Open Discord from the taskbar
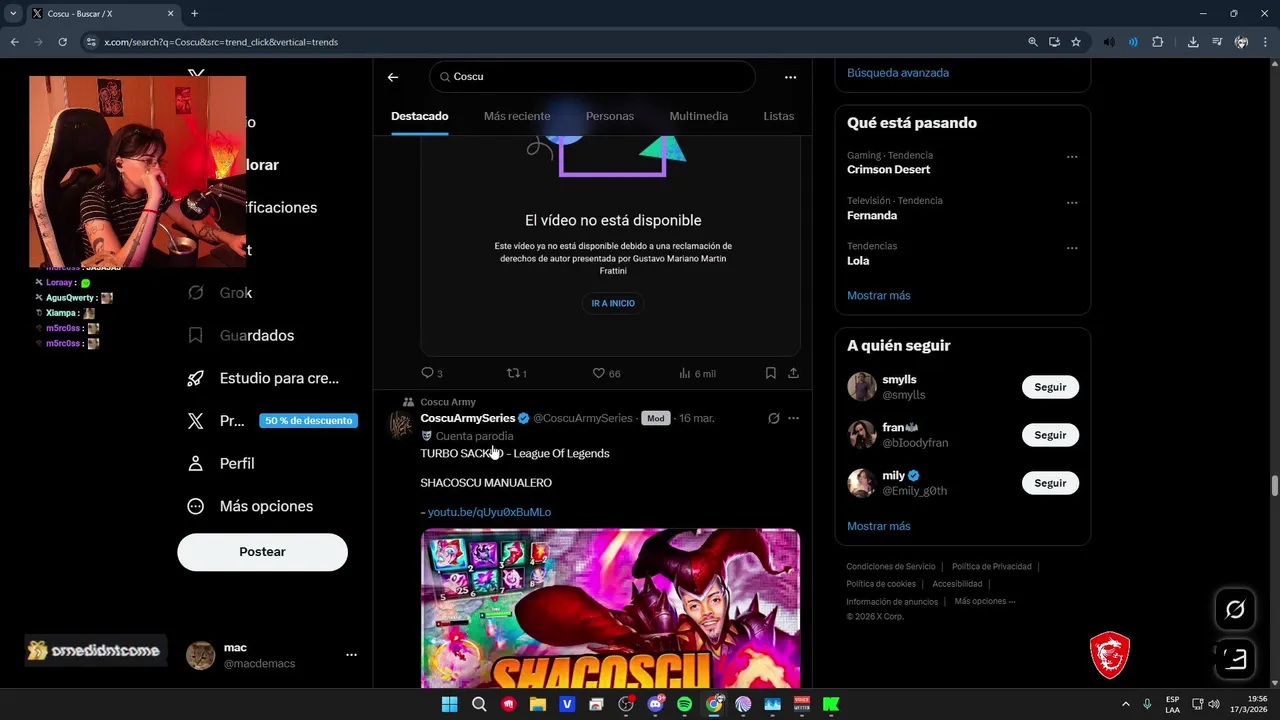This screenshot has height=720, width=1280. point(655,704)
